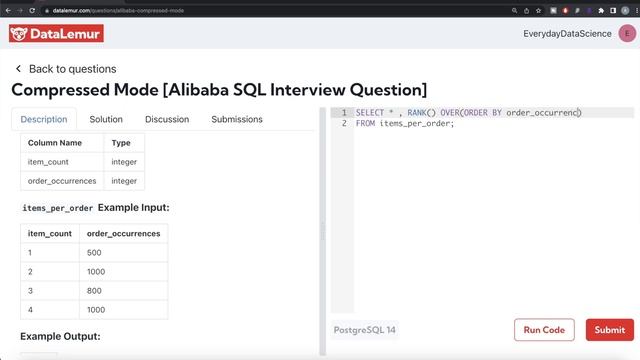Switch to the Solution tab

[x=106, y=119]
